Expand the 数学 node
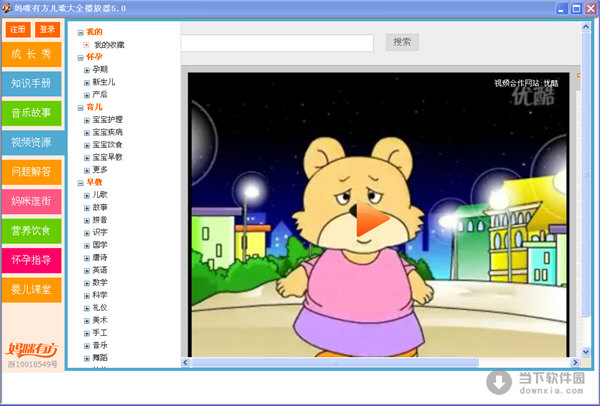The width and height of the screenshot is (600, 406). pos(87,283)
